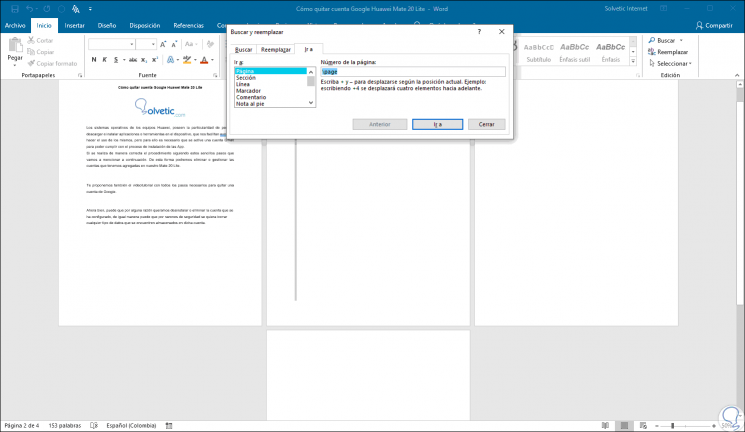Click Reemplazar in the Edición group
The height and width of the screenshot is (432, 745).
click(668, 52)
